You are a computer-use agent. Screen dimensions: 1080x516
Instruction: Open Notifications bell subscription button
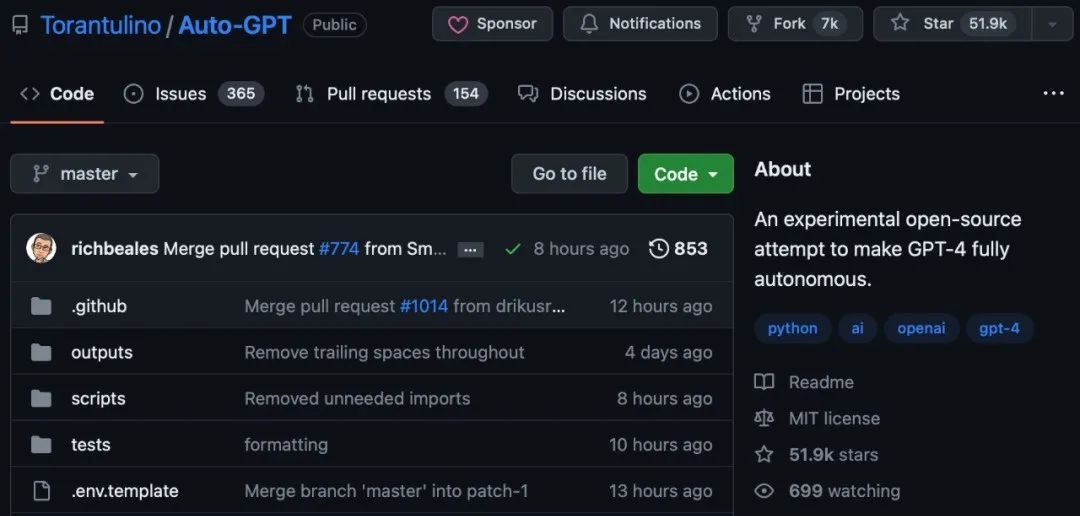pos(640,24)
